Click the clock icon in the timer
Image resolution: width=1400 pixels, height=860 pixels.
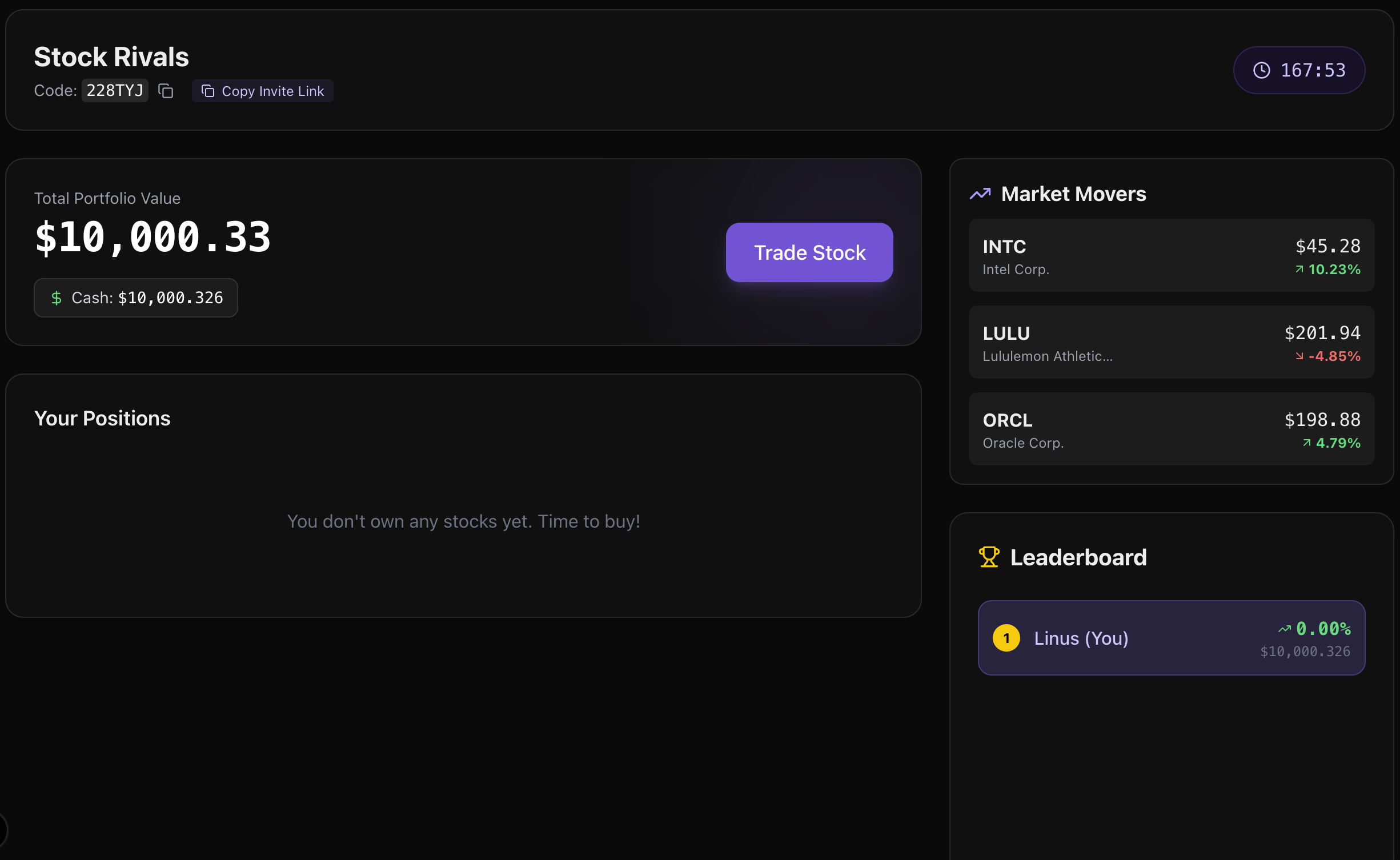tap(1261, 70)
